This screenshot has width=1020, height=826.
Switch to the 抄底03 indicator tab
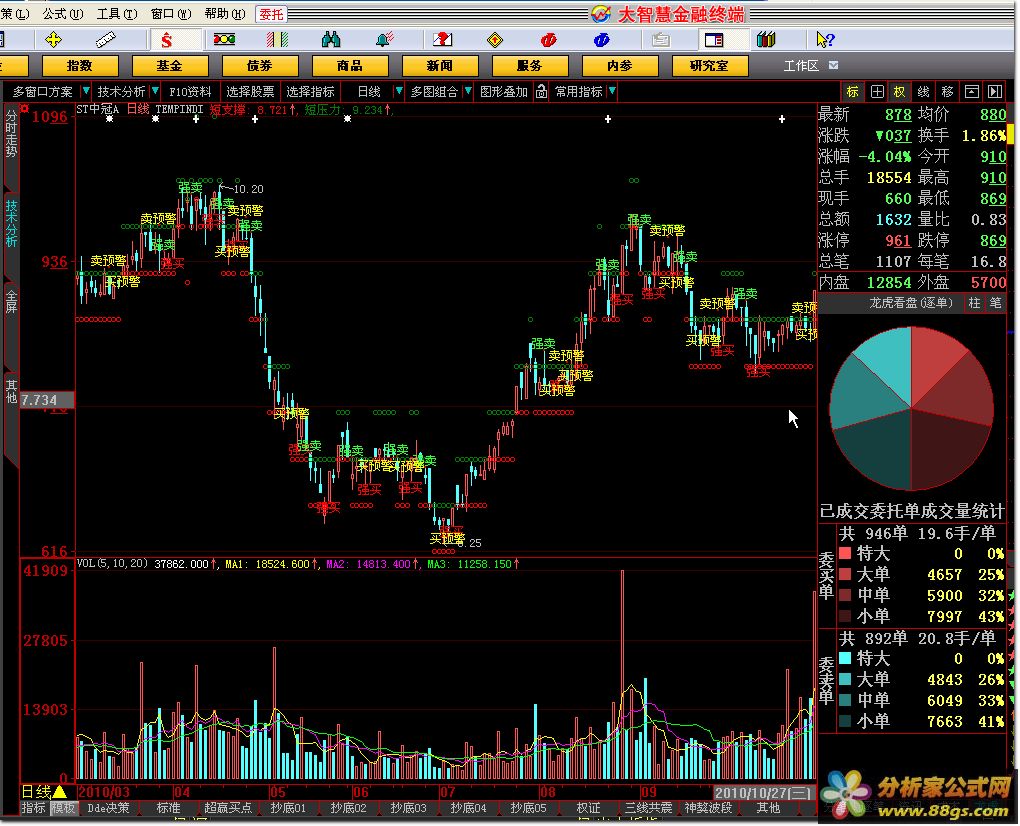(x=408, y=808)
